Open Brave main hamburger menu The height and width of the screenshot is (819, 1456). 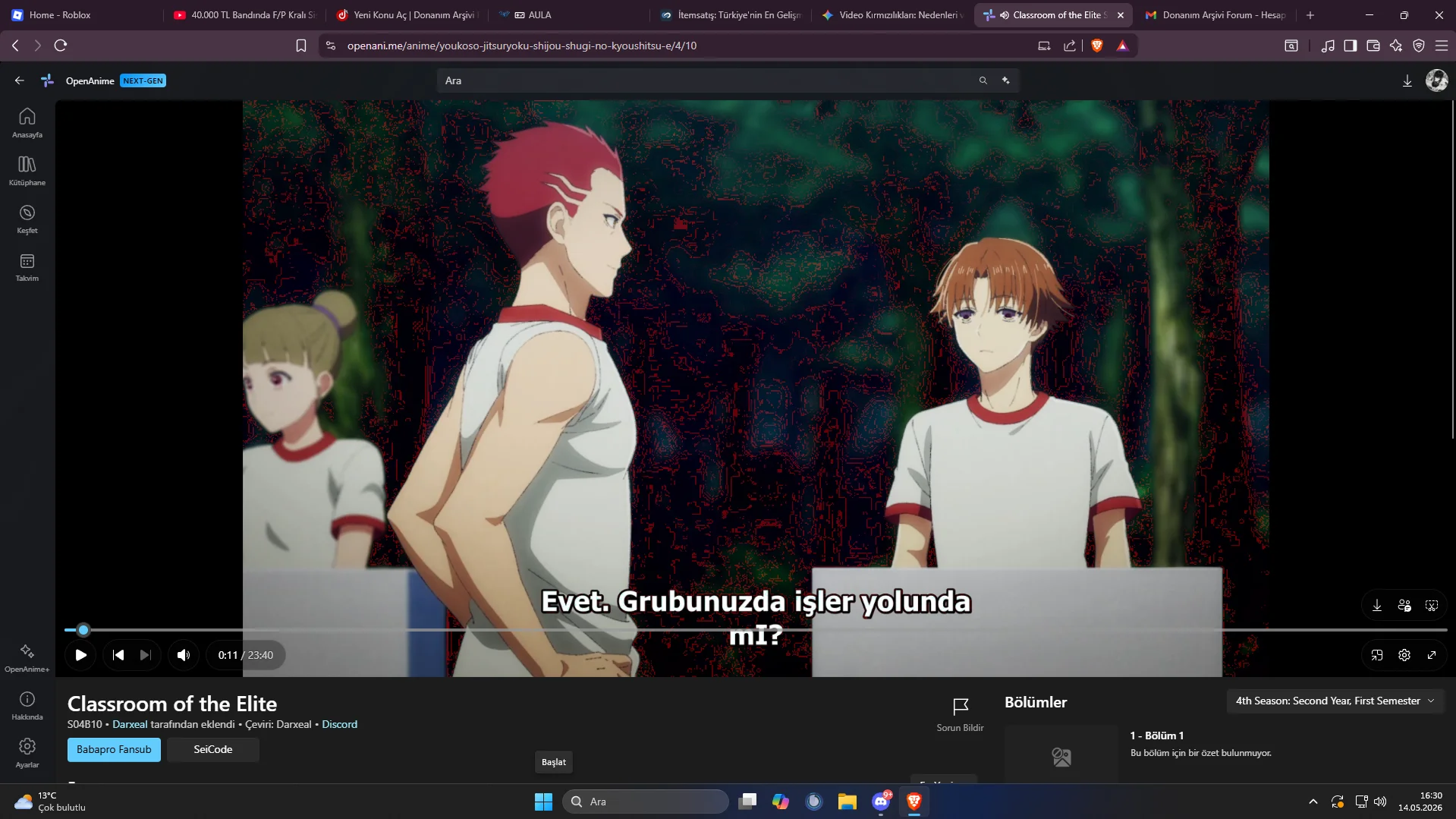[x=1442, y=46]
